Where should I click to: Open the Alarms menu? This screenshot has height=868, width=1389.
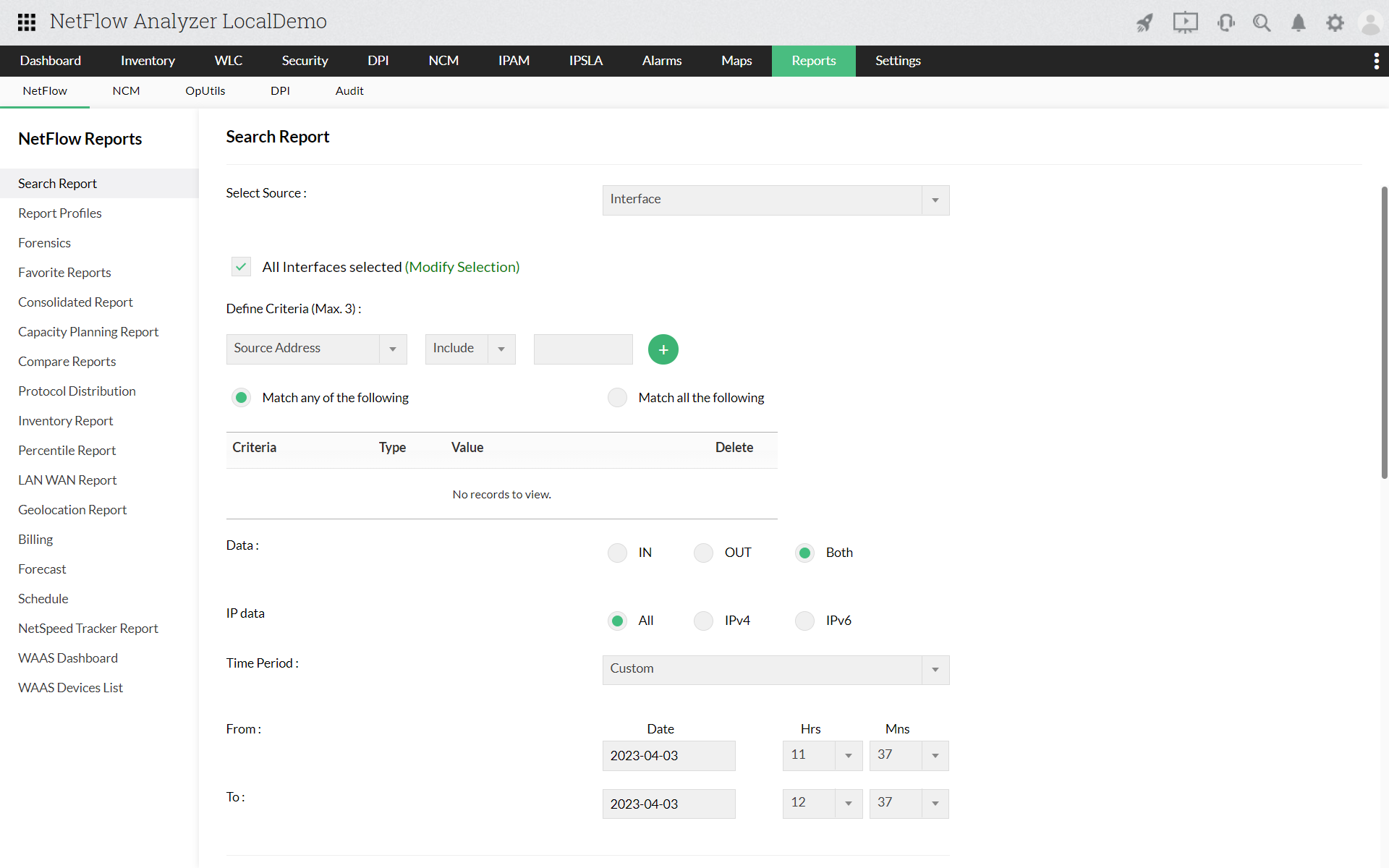pyautogui.click(x=661, y=61)
